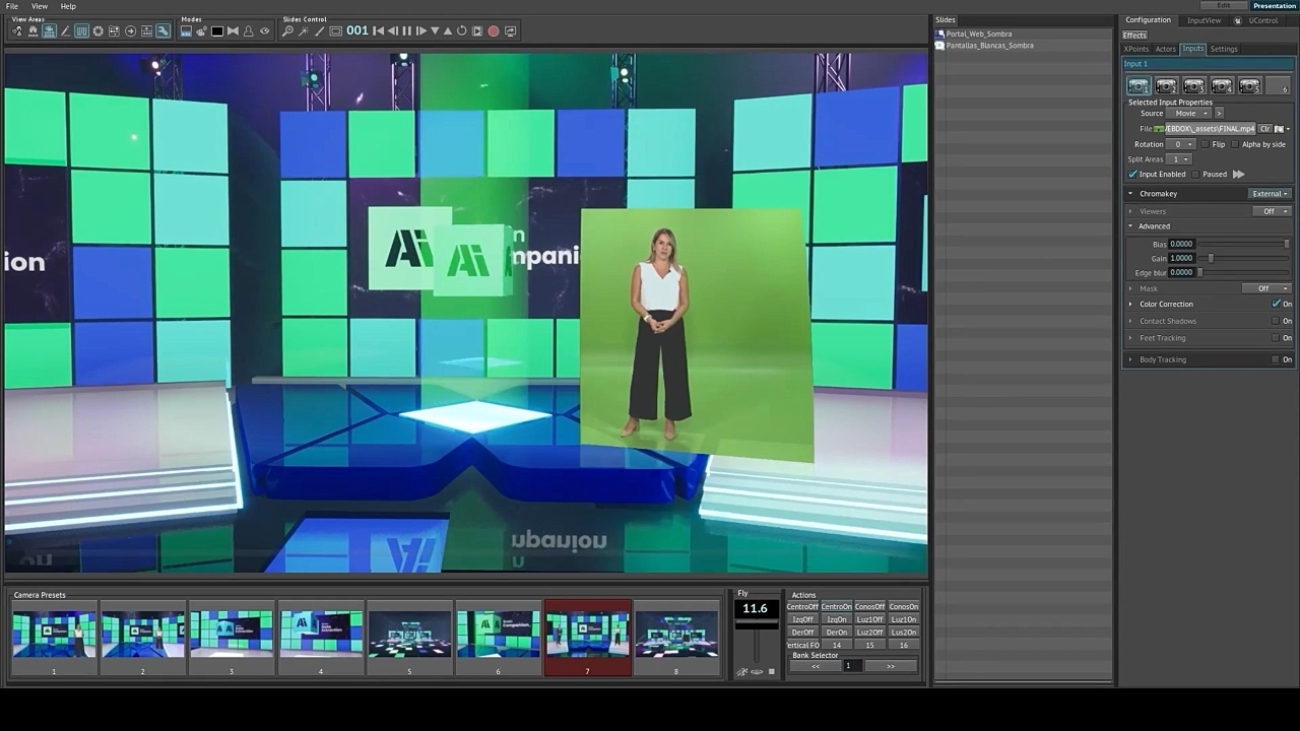
Task: Click the stop square icon in Fly panel
Action: coord(771,672)
